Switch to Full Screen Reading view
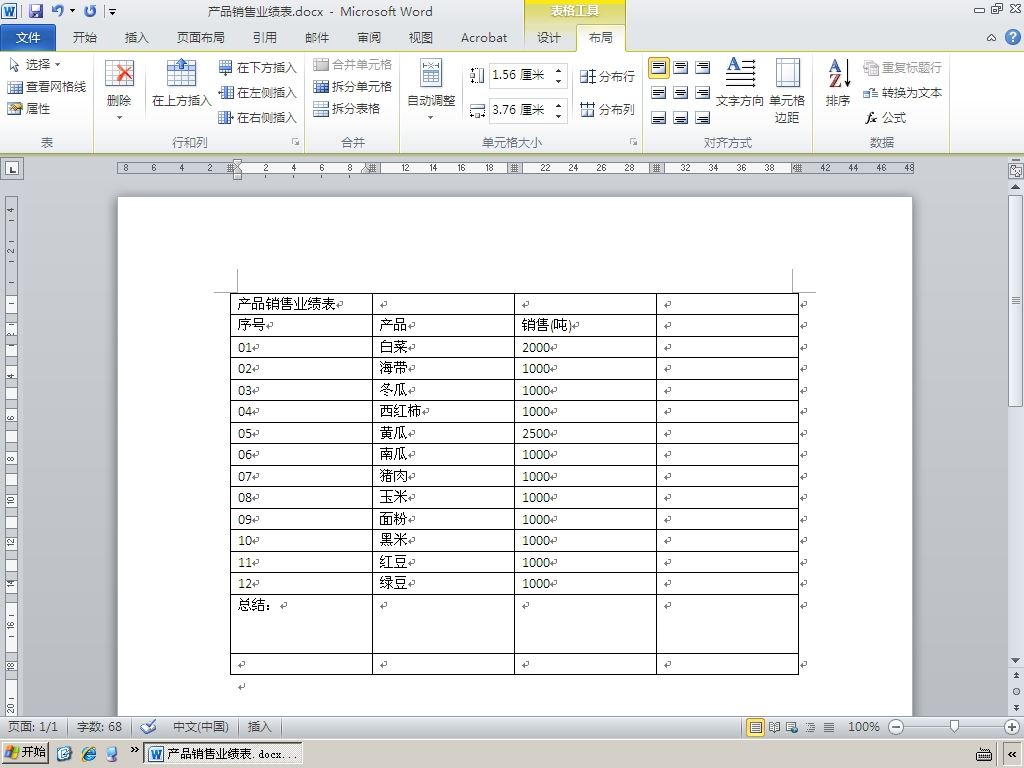Viewport: 1024px width, 768px height. [x=775, y=727]
